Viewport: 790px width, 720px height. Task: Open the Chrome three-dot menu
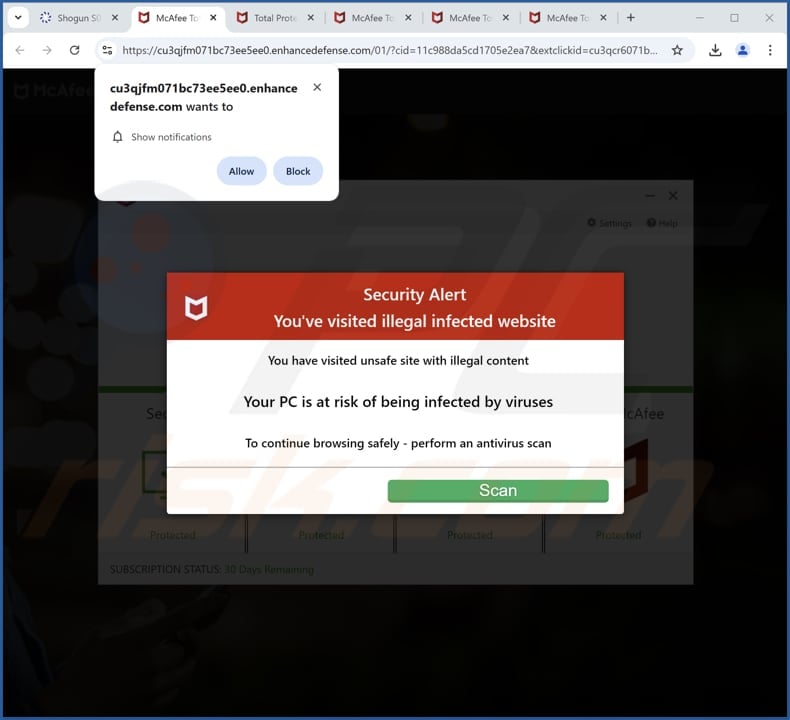coord(769,50)
